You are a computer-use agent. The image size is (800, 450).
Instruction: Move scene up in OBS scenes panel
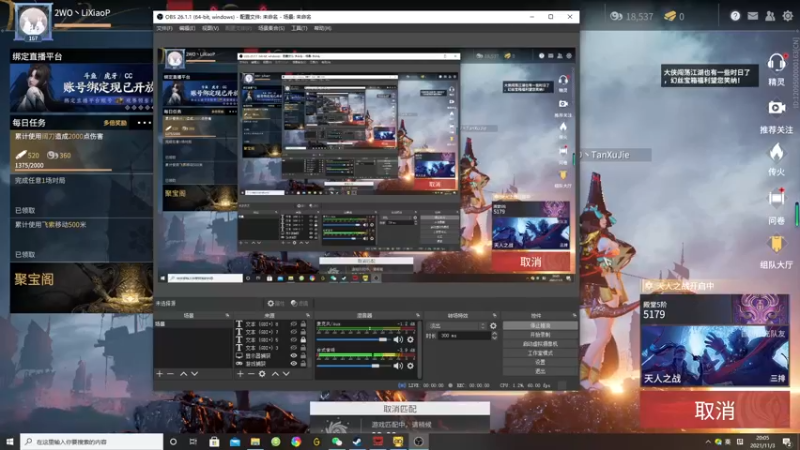[x=183, y=374]
